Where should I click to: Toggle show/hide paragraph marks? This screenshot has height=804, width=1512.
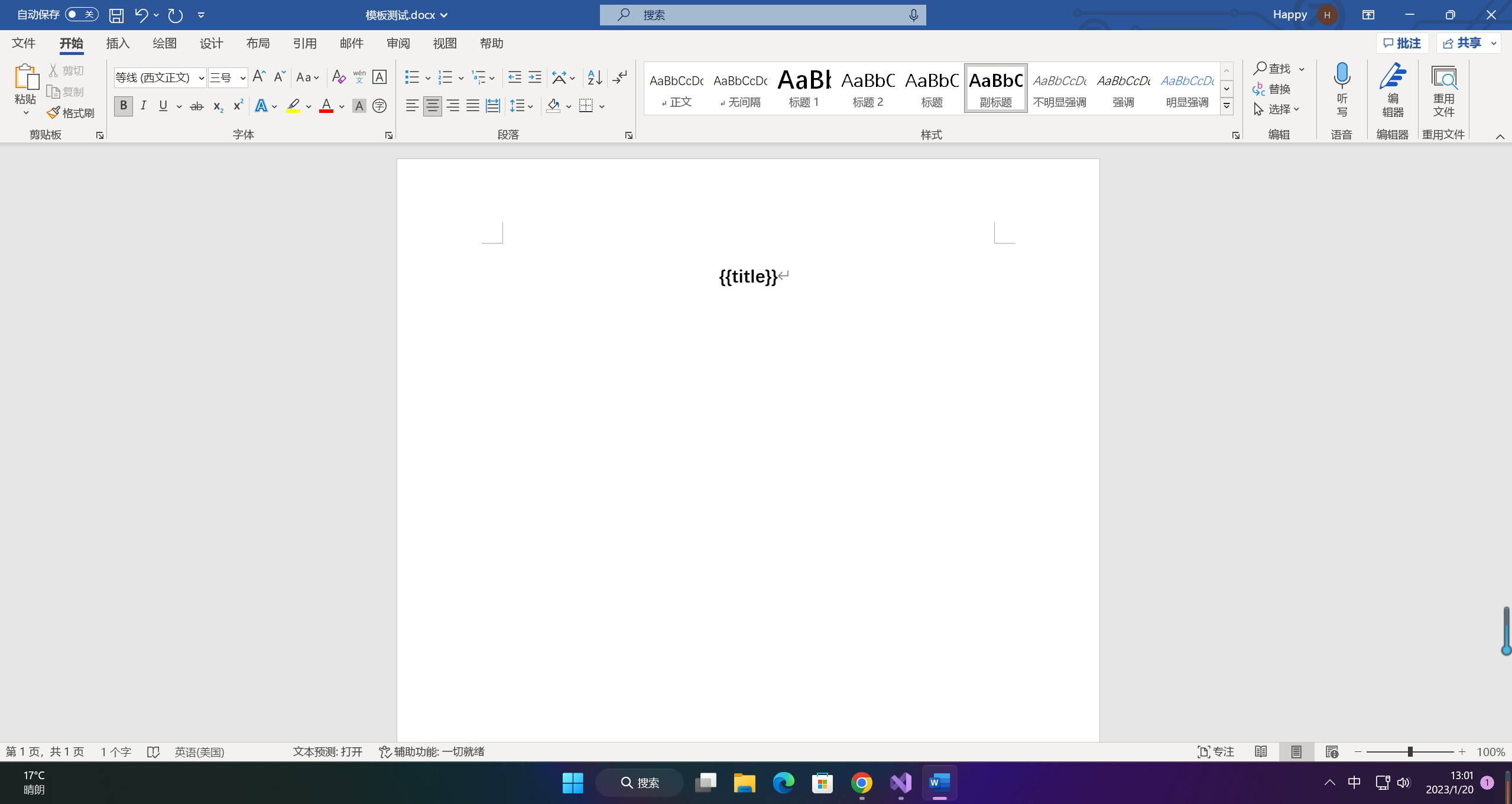pos(619,77)
